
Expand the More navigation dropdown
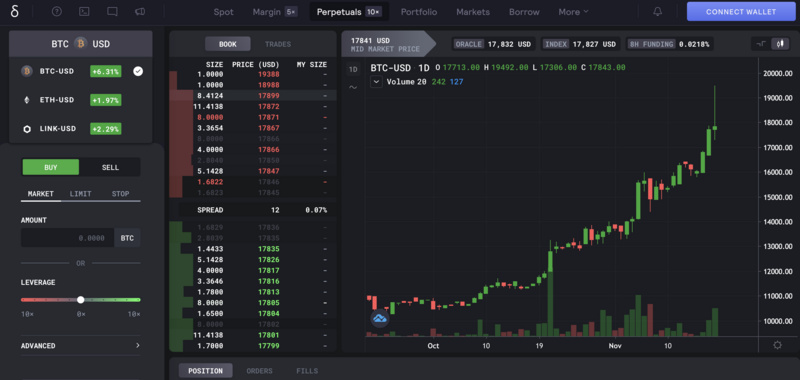click(x=573, y=12)
